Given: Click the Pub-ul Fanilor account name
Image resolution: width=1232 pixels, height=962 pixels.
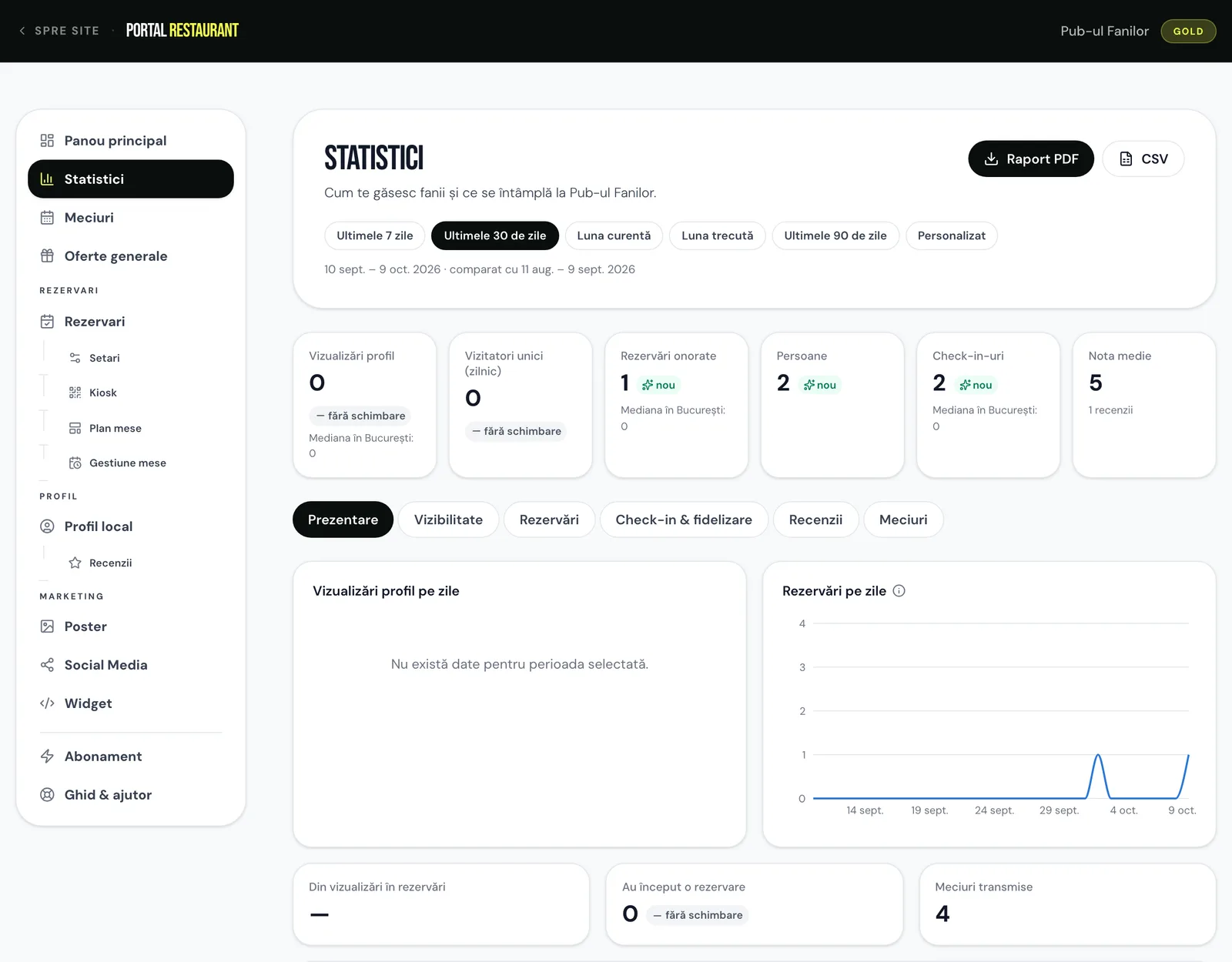Looking at the screenshot, I should [1104, 31].
